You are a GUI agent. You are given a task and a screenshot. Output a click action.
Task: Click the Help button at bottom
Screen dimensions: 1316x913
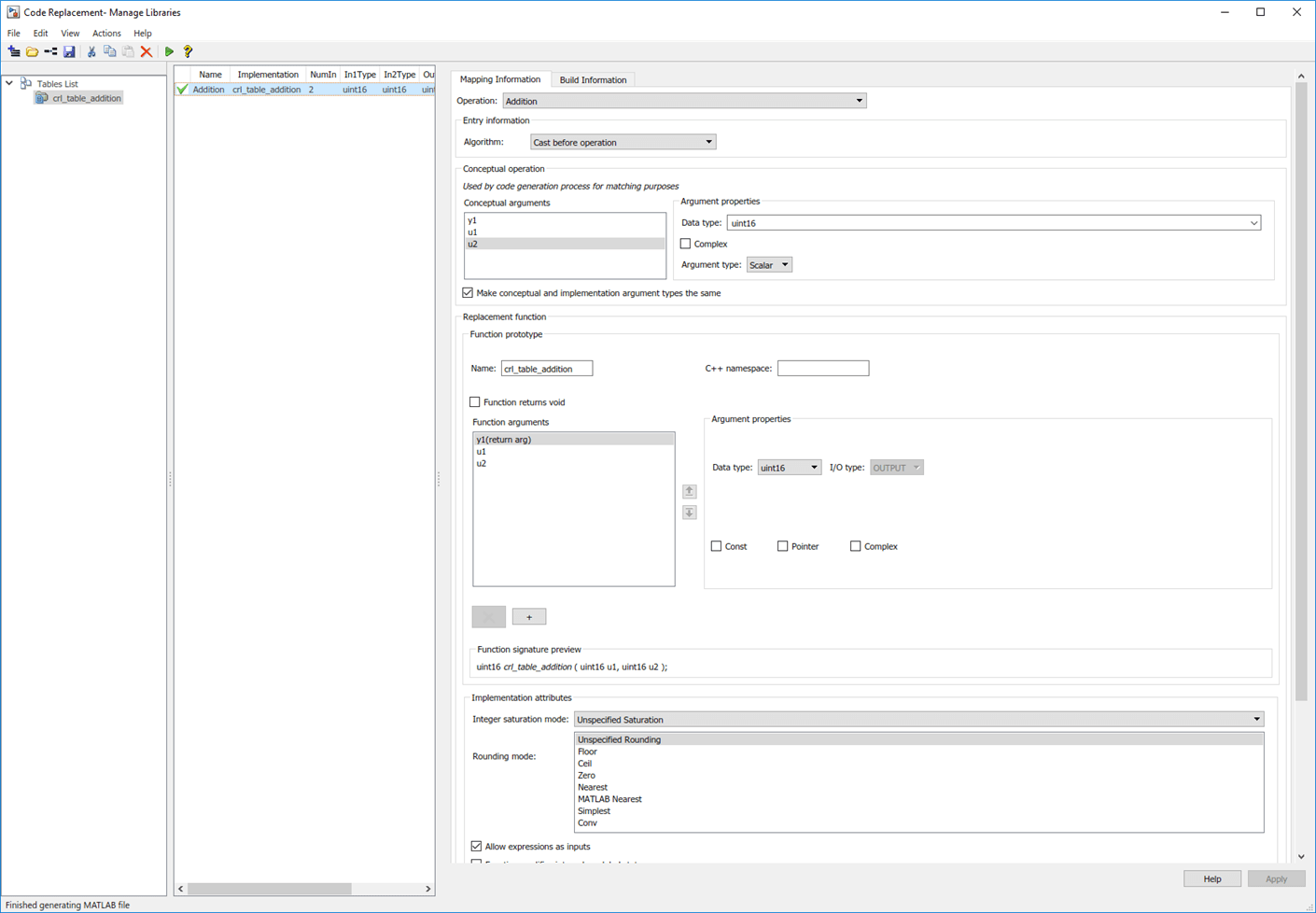pos(1212,878)
